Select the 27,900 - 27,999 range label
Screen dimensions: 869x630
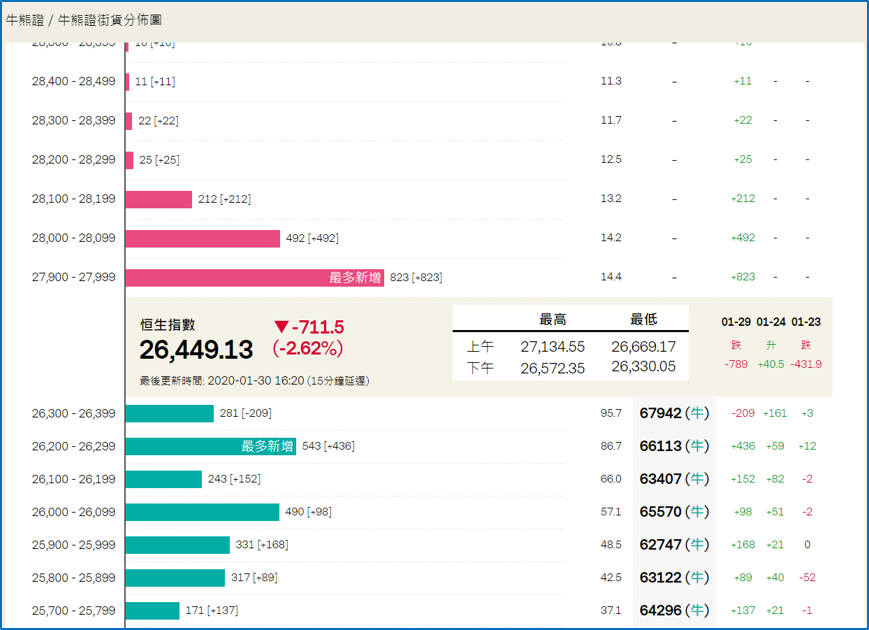point(74,277)
